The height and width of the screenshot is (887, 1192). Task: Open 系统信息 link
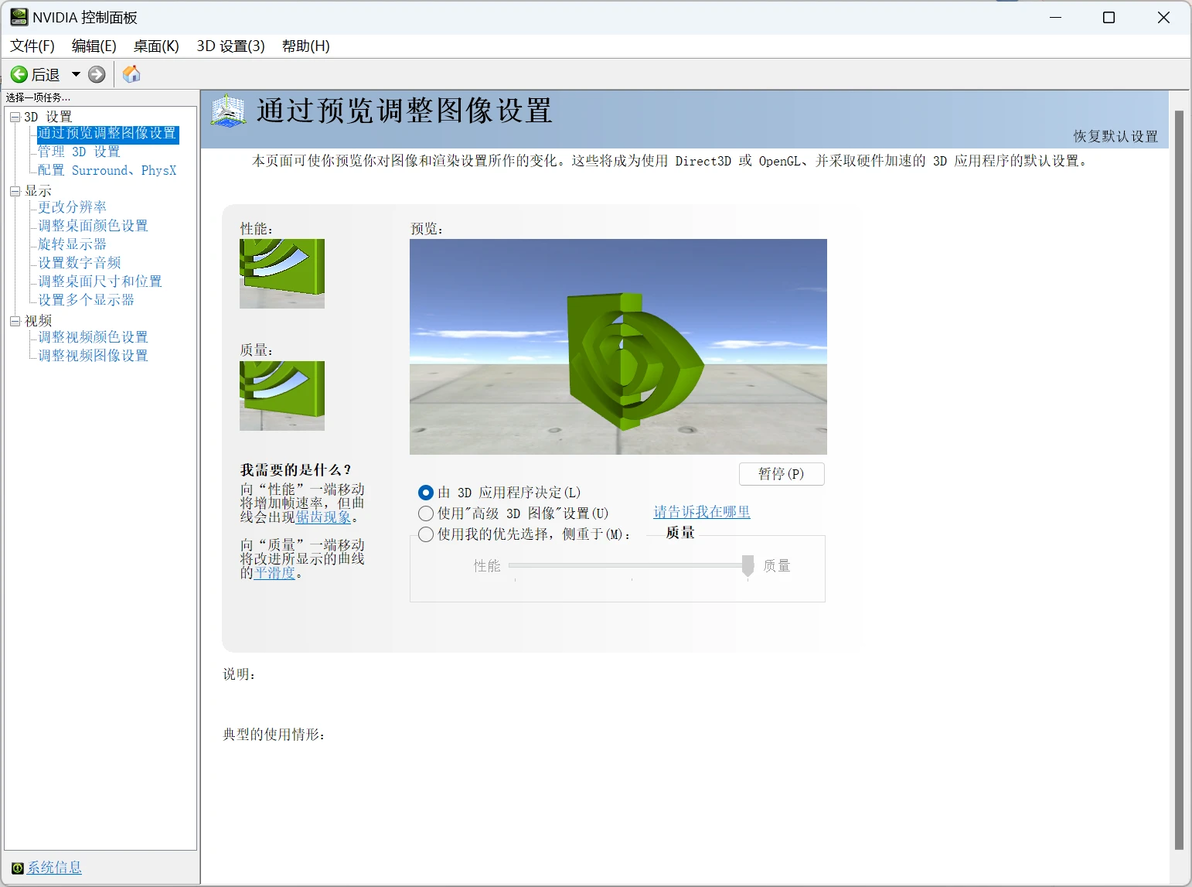(54, 868)
